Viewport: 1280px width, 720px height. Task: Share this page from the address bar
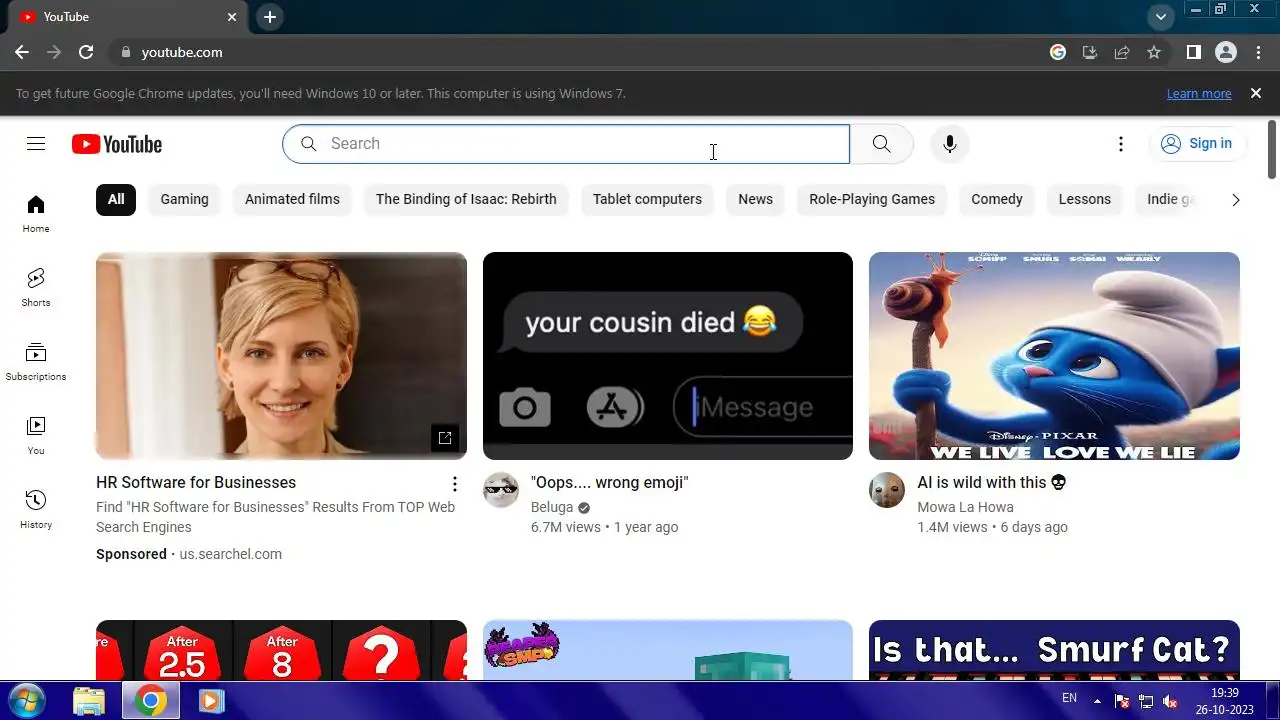click(1122, 52)
